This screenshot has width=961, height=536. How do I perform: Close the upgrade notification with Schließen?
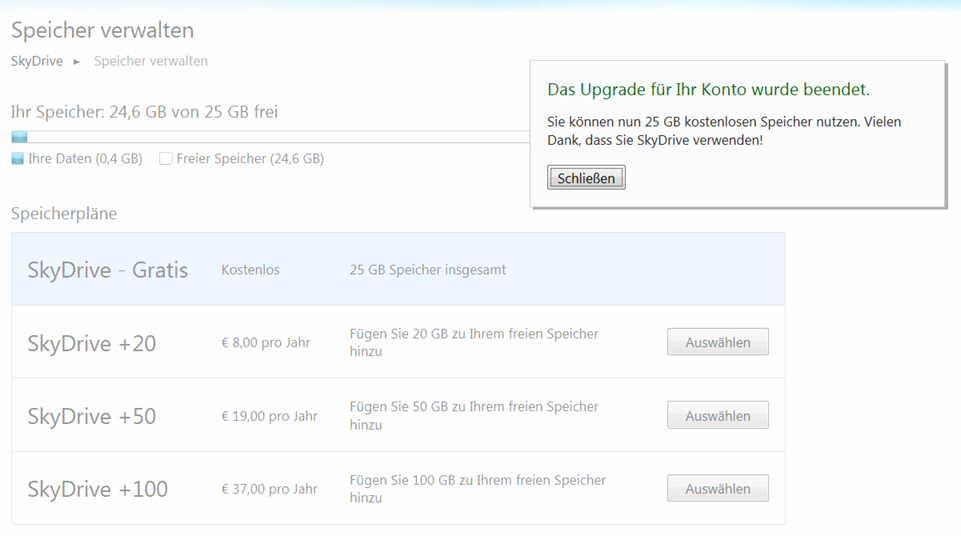point(586,178)
